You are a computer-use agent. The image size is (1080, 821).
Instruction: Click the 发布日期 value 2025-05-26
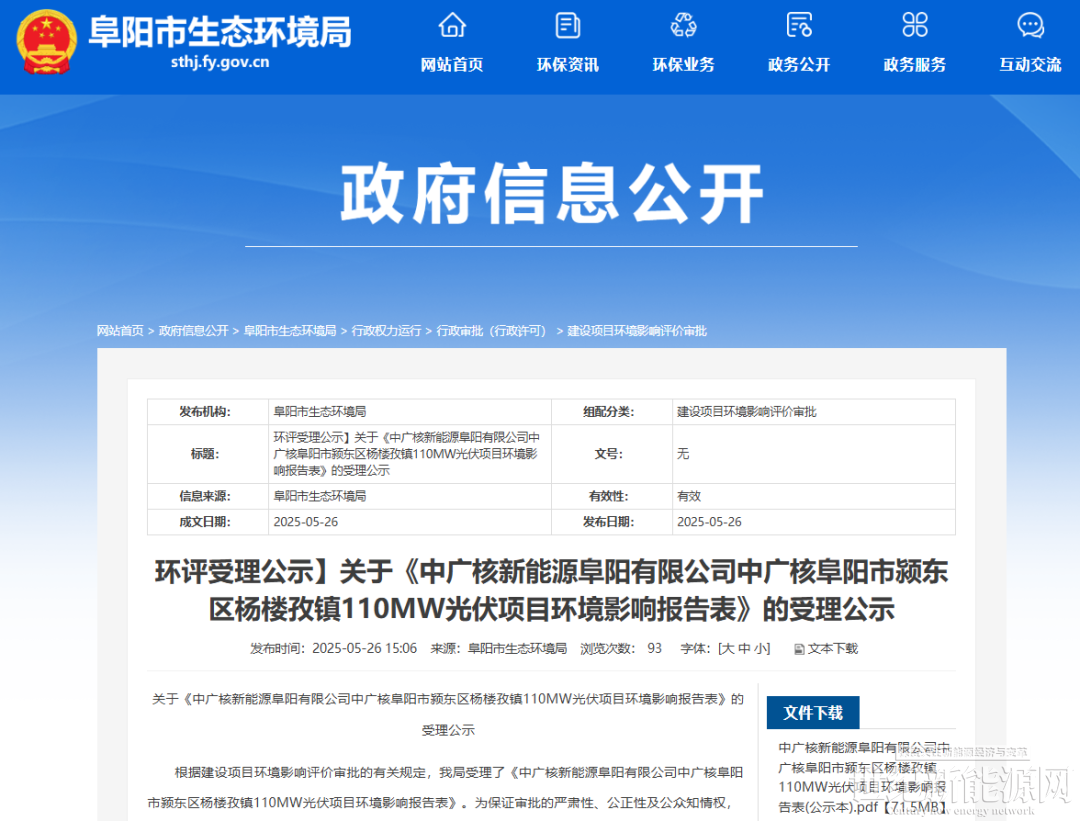tap(709, 522)
